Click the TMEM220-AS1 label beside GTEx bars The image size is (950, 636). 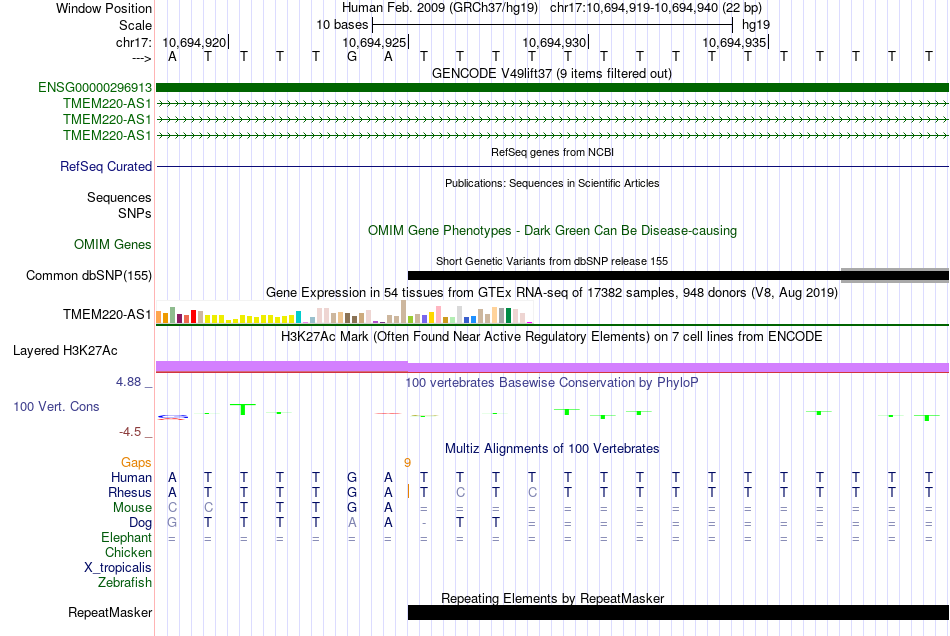[107, 314]
